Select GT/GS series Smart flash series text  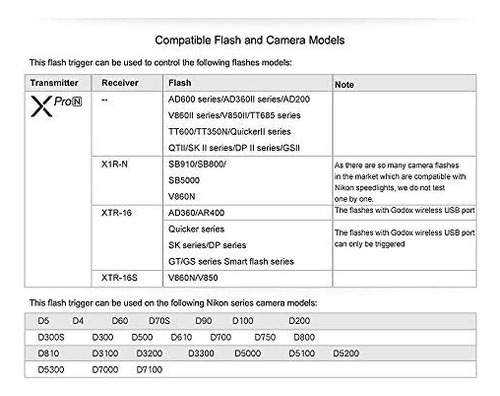coord(231,261)
